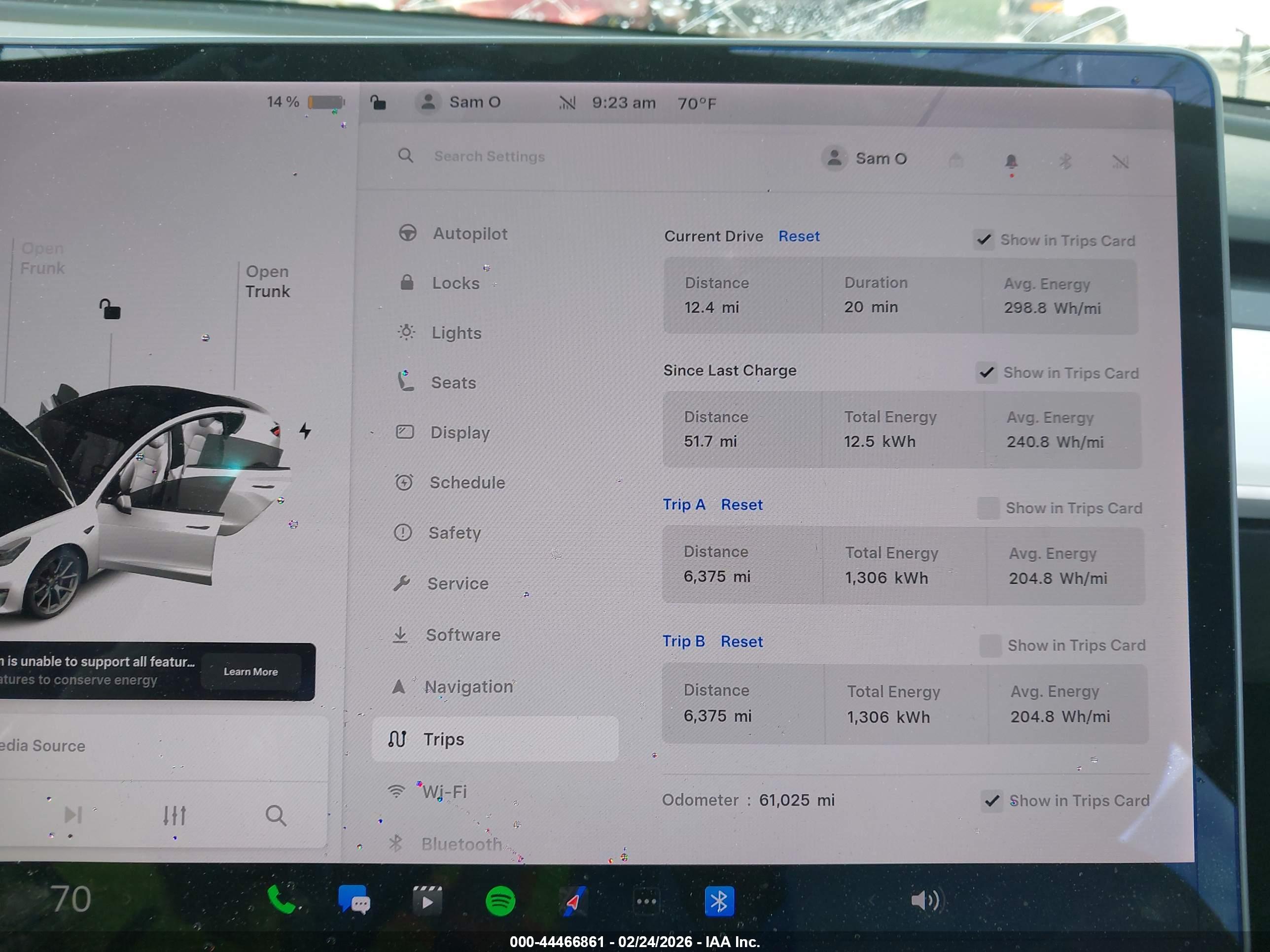Open the all-apps three dots launcher
Image resolution: width=1270 pixels, height=952 pixels.
click(646, 902)
